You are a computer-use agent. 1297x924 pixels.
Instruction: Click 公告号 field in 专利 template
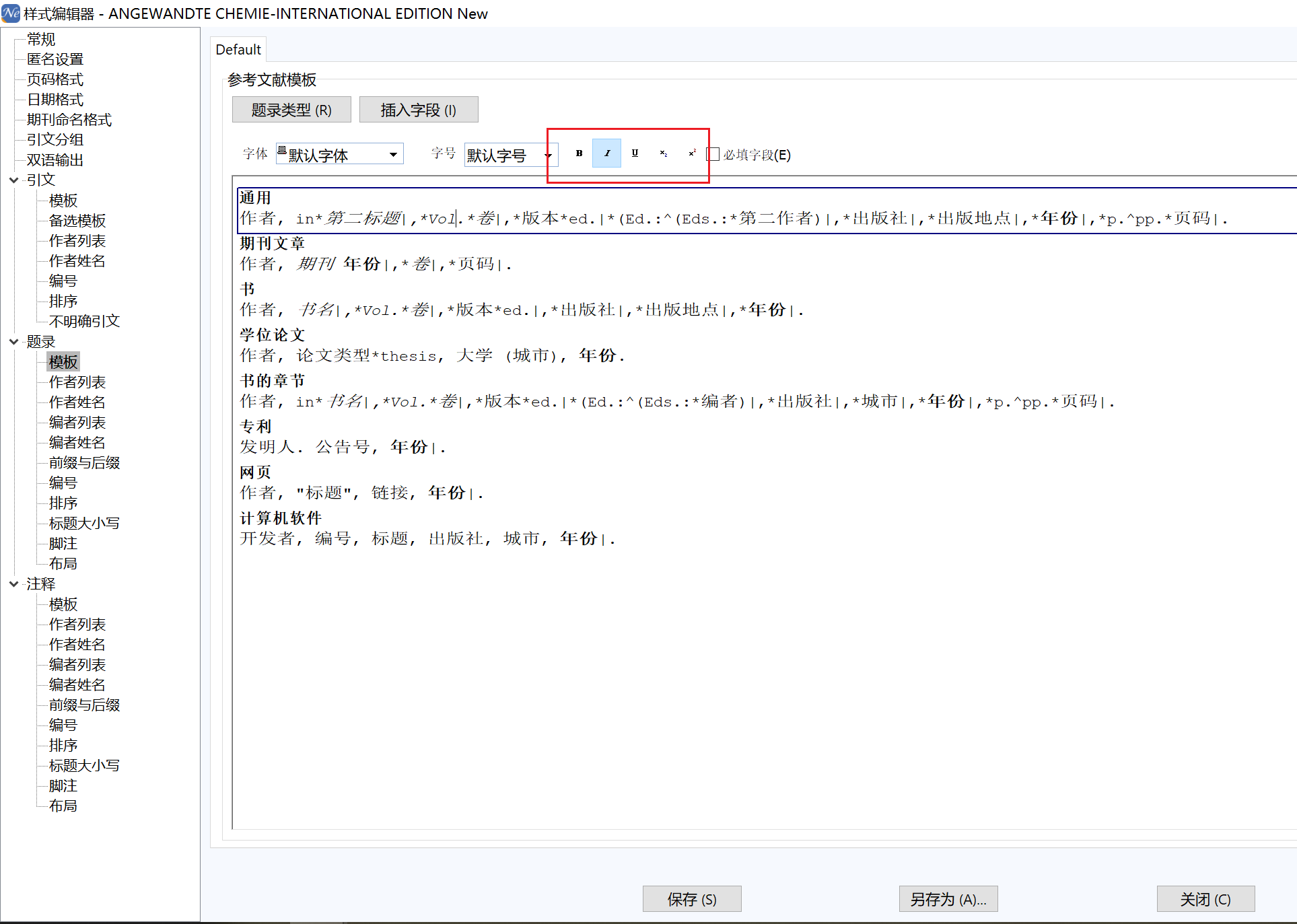[343, 448]
